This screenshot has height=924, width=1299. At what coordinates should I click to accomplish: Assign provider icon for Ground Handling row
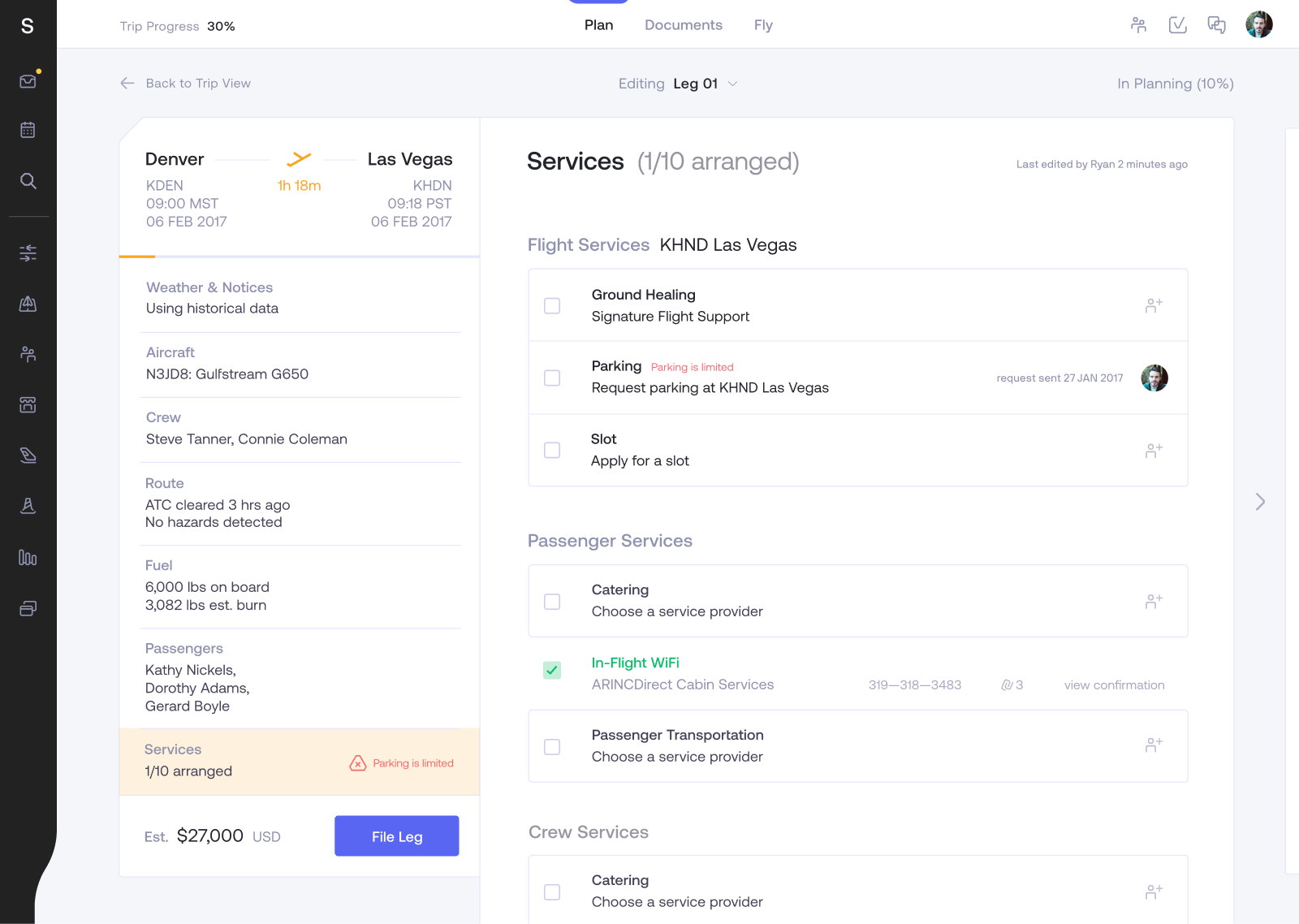click(x=1154, y=305)
